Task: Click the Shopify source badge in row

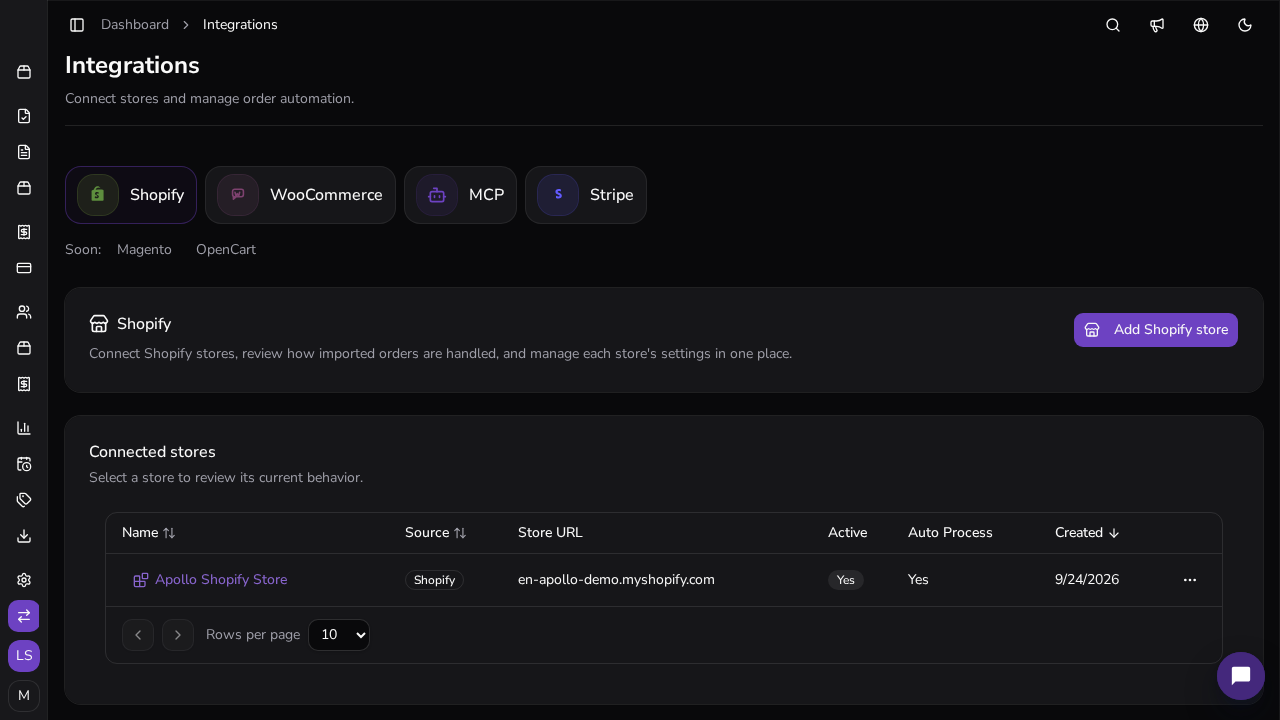Action: [434, 580]
